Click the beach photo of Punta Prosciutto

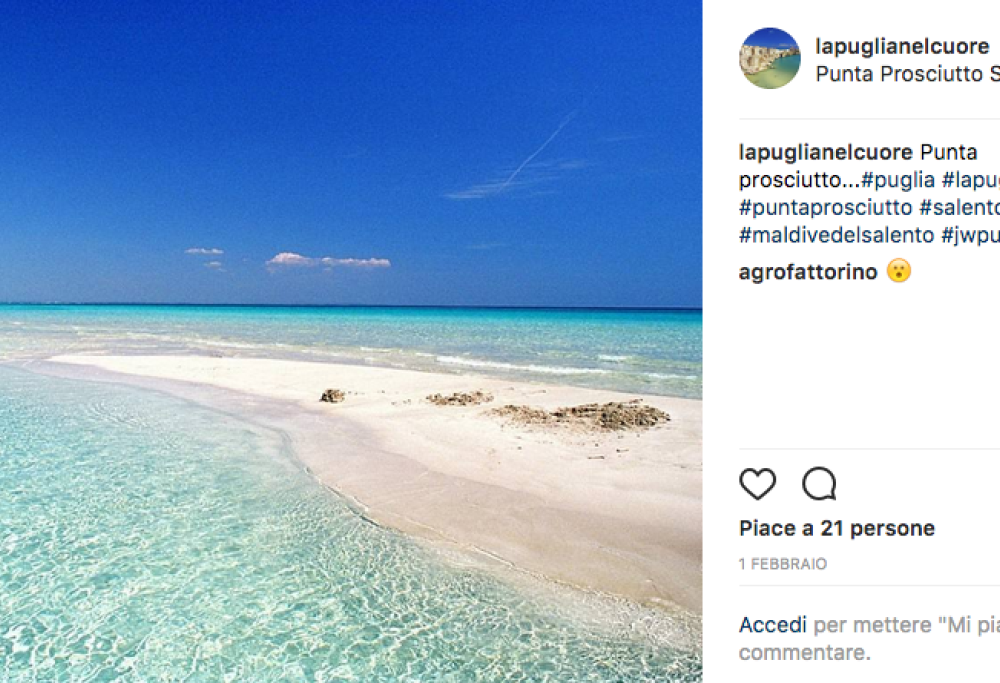point(360,340)
